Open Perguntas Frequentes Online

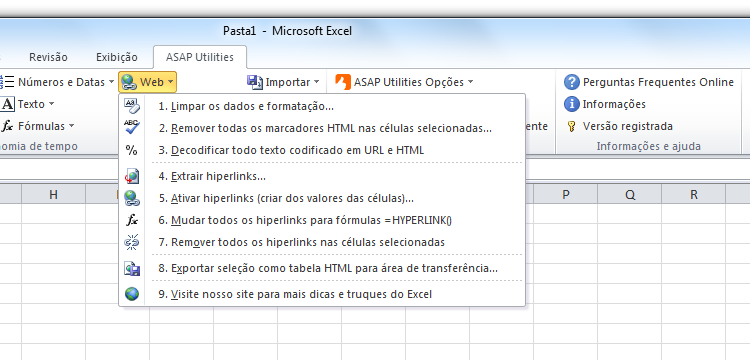[x=658, y=82]
